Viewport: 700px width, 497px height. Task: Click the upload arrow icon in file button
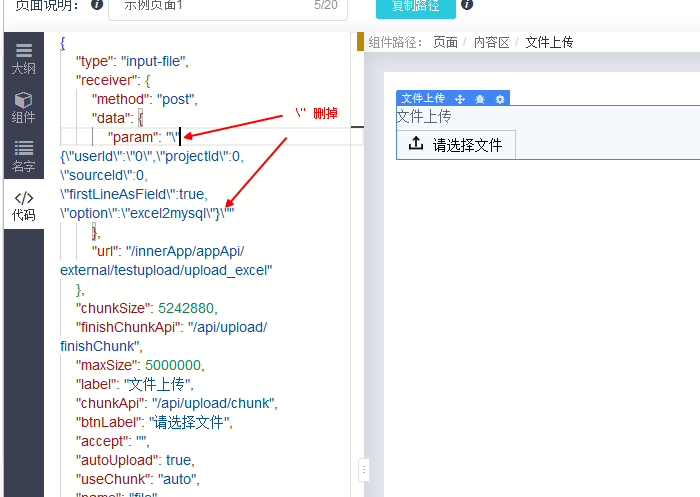pos(416,144)
